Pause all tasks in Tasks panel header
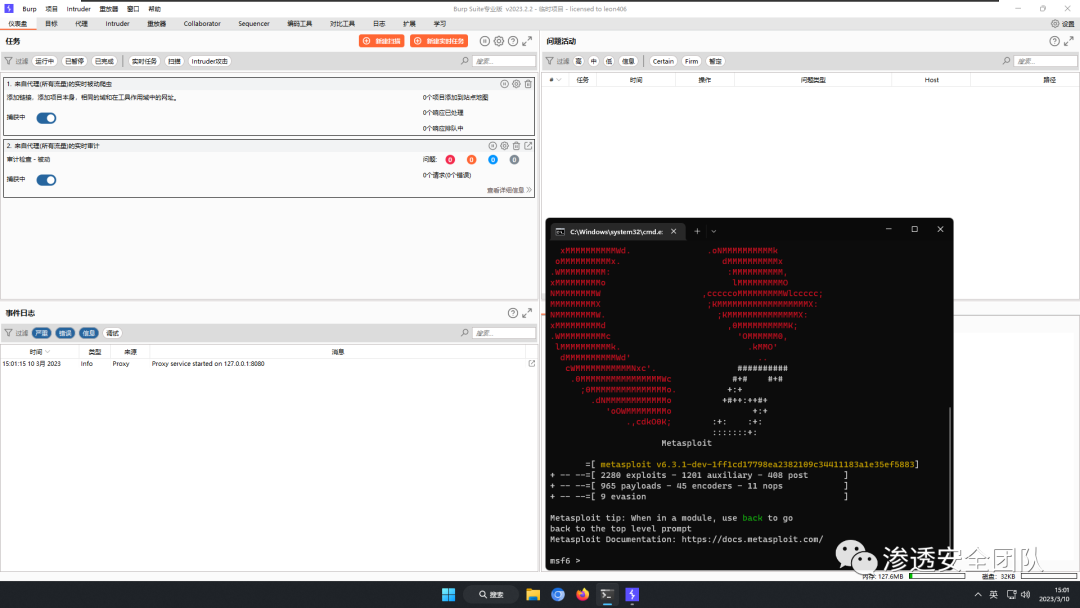This screenshot has width=1080, height=608. click(485, 41)
